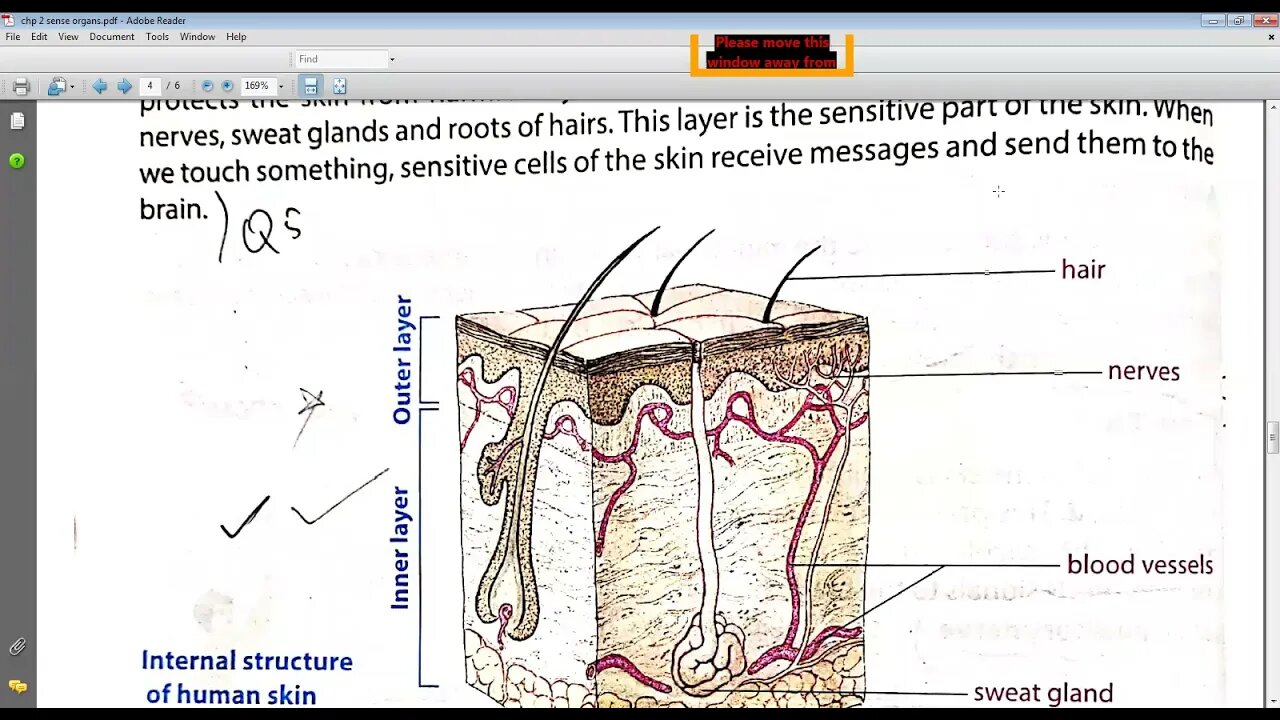Screen dimensions: 1280x720
Task: Open the Pages panel icon in sidebar
Action: coord(17,121)
